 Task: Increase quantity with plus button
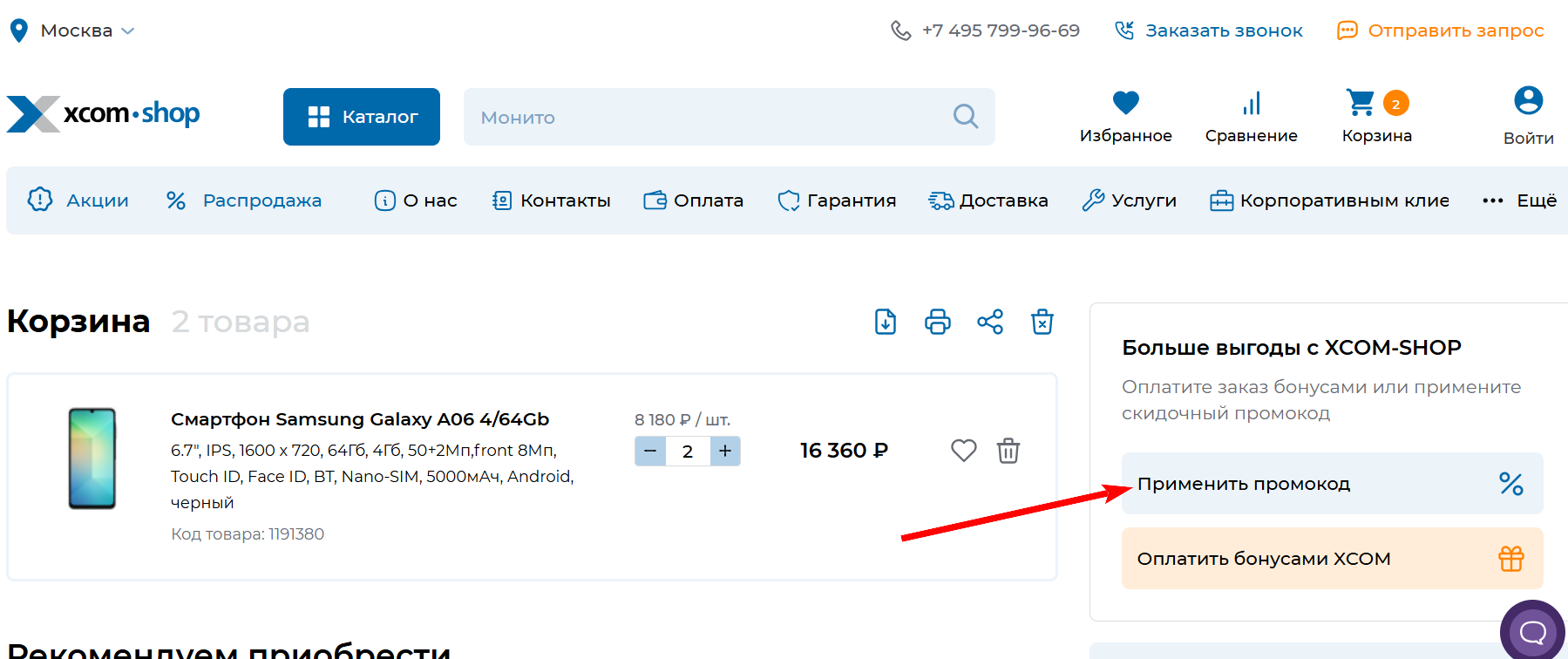(725, 451)
